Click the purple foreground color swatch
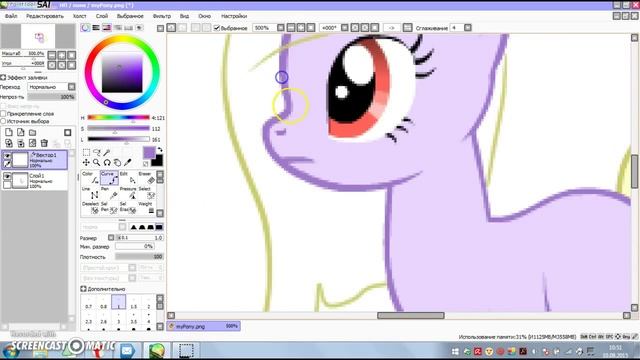 [x=149, y=153]
